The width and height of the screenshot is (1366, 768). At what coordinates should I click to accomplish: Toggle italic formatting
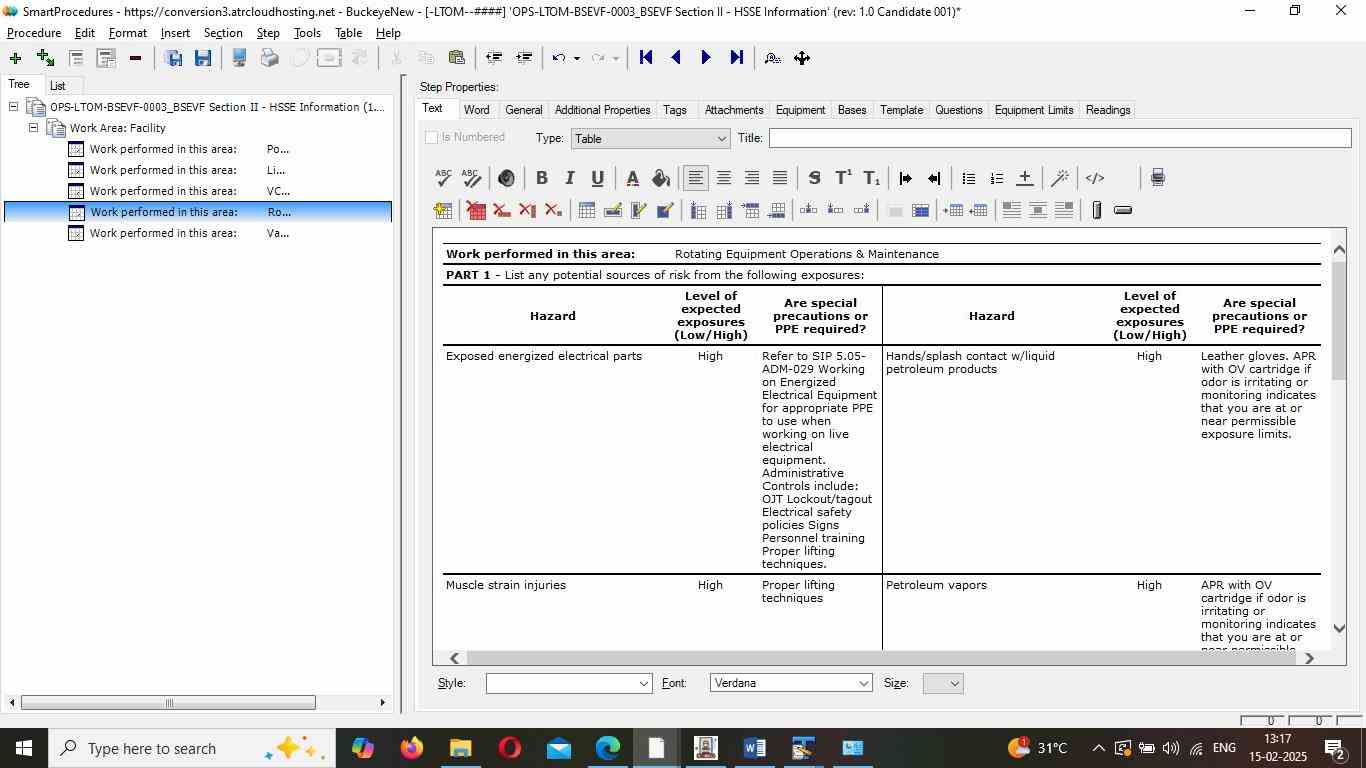pyautogui.click(x=569, y=178)
